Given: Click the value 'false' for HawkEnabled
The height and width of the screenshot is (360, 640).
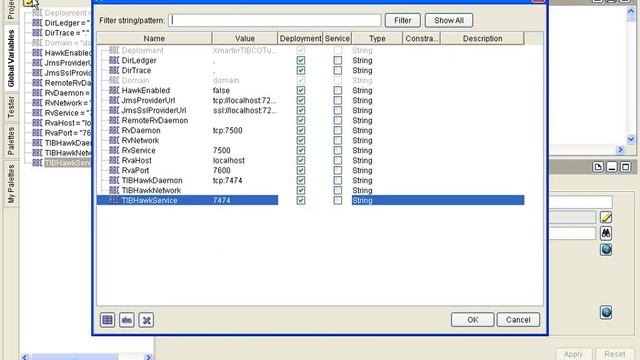Looking at the screenshot, I should pyautogui.click(x=221, y=90).
